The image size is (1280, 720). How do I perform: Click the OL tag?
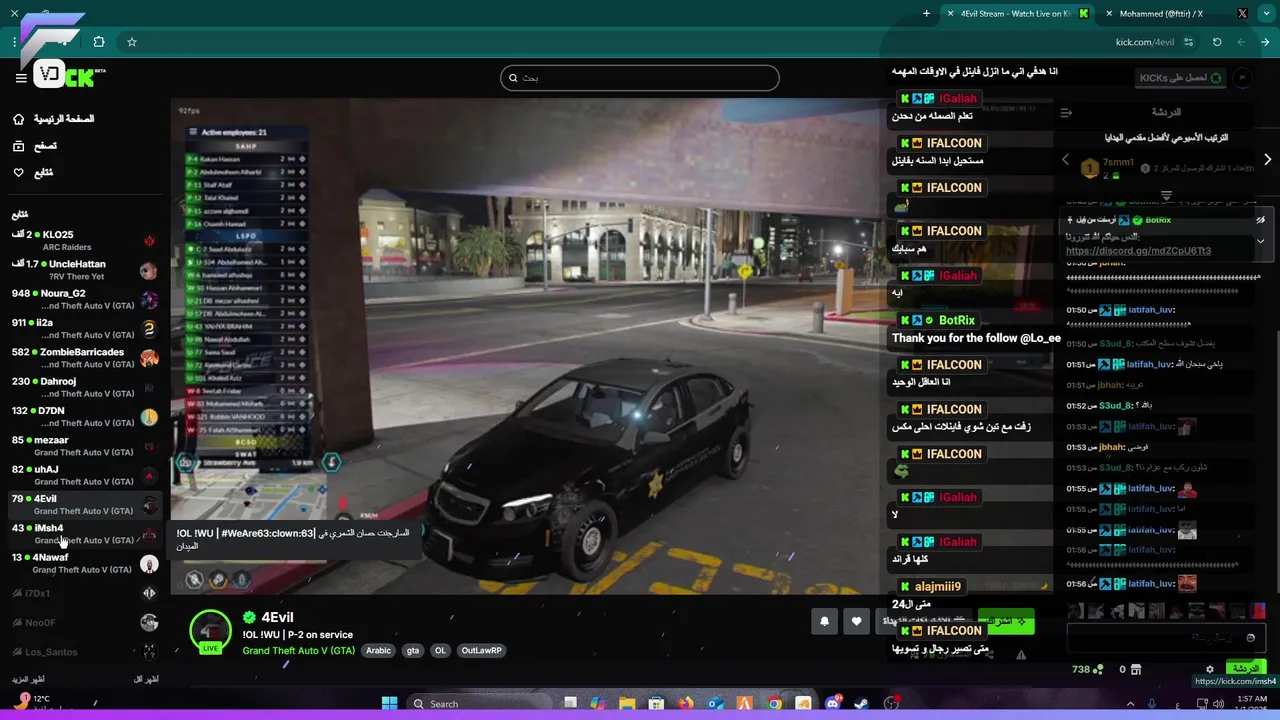(x=440, y=650)
